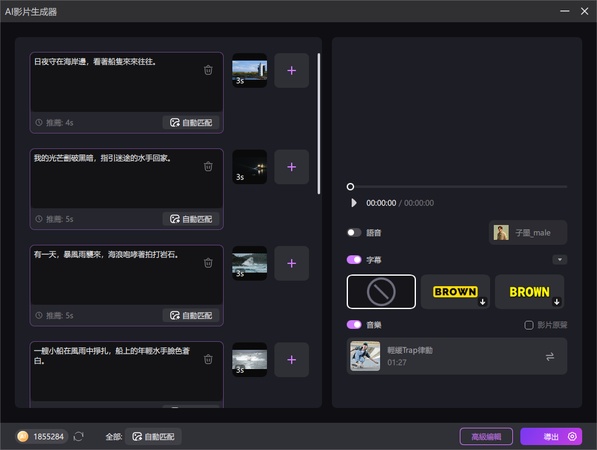Screen dimensions: 597x450
Task: Toggle the 音樂 music switch
Action: coord(354,325)
